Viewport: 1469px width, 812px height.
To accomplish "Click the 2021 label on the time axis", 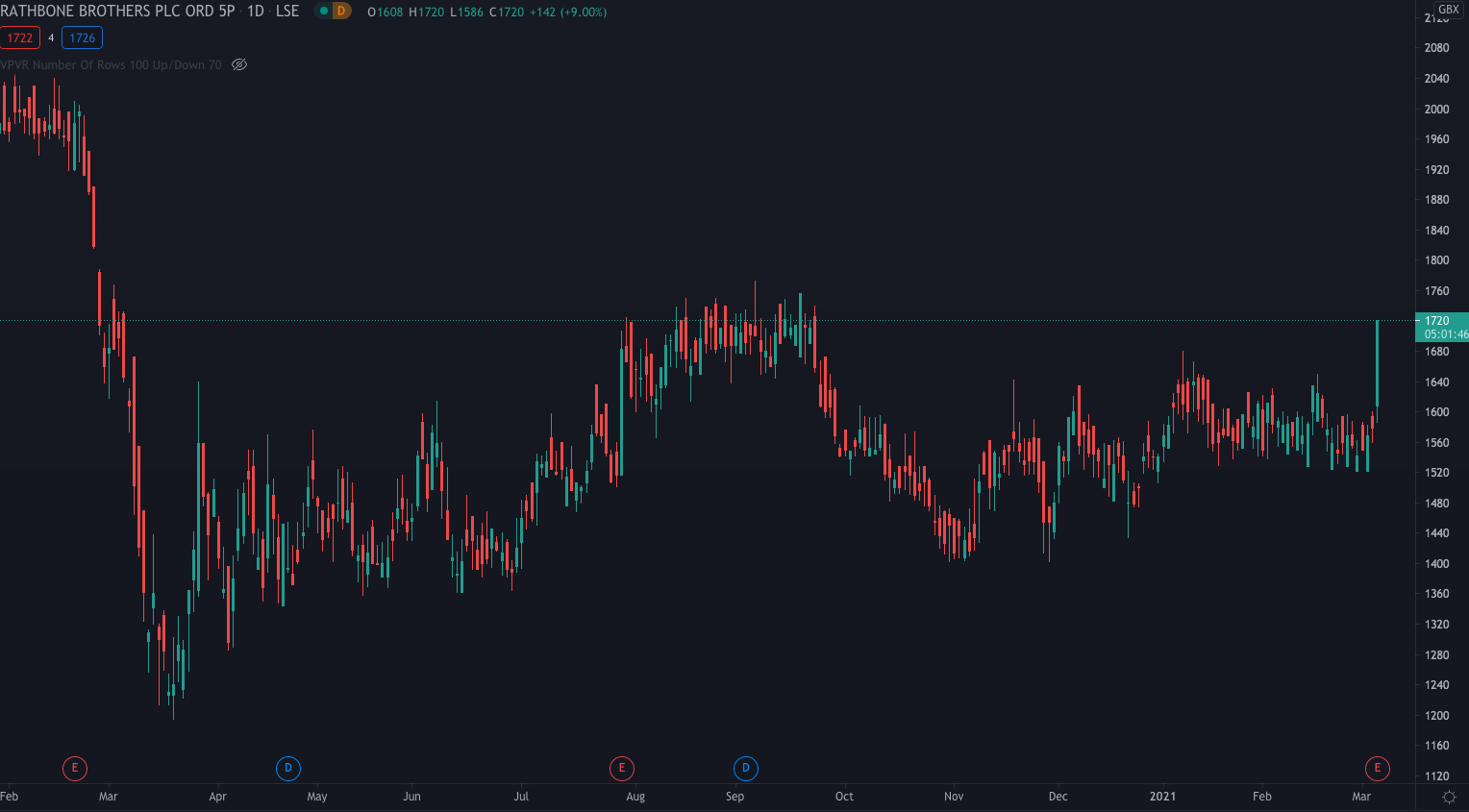I will click(1162, 797).
